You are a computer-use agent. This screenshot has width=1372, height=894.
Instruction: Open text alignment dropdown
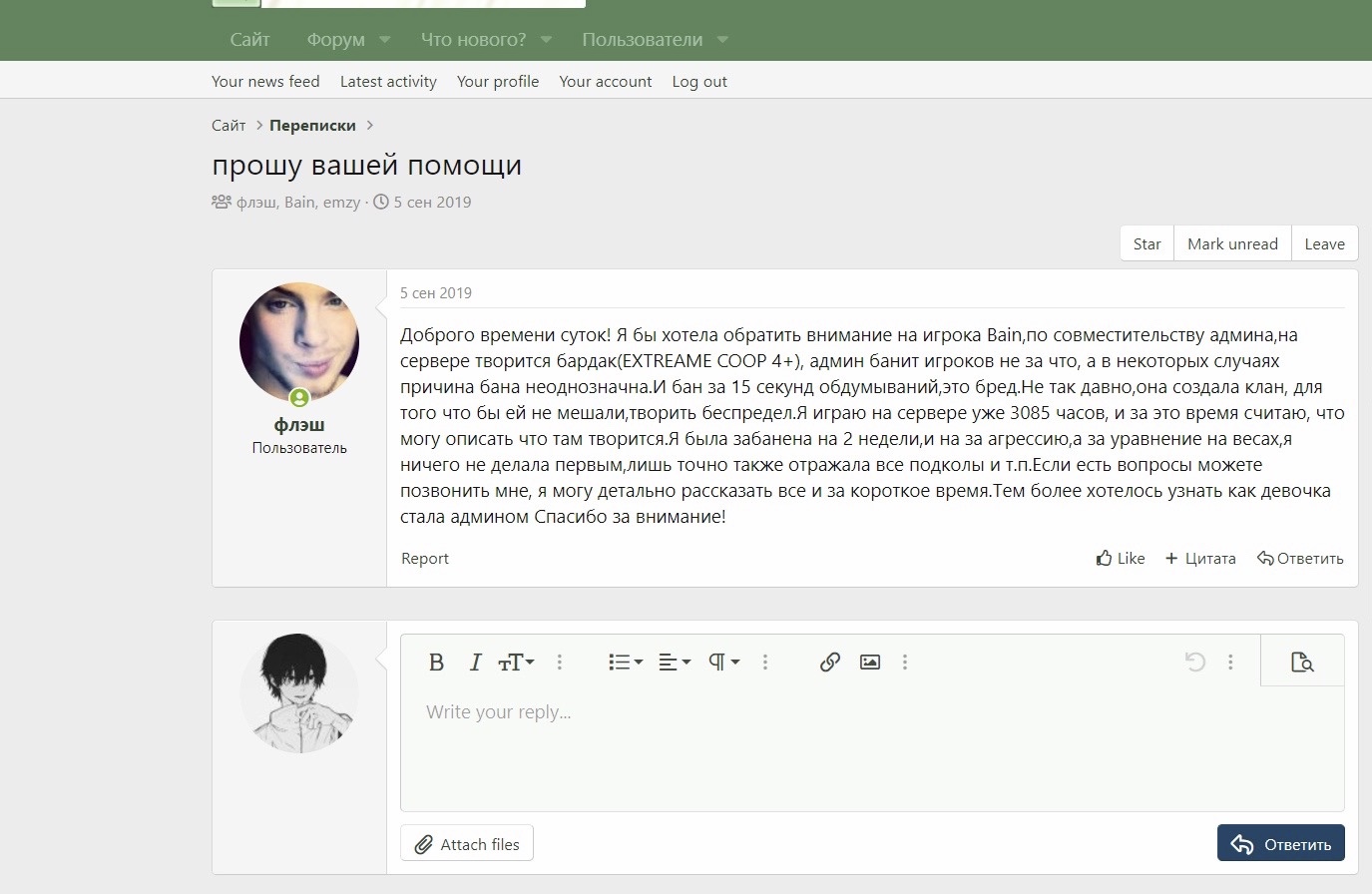675,662
